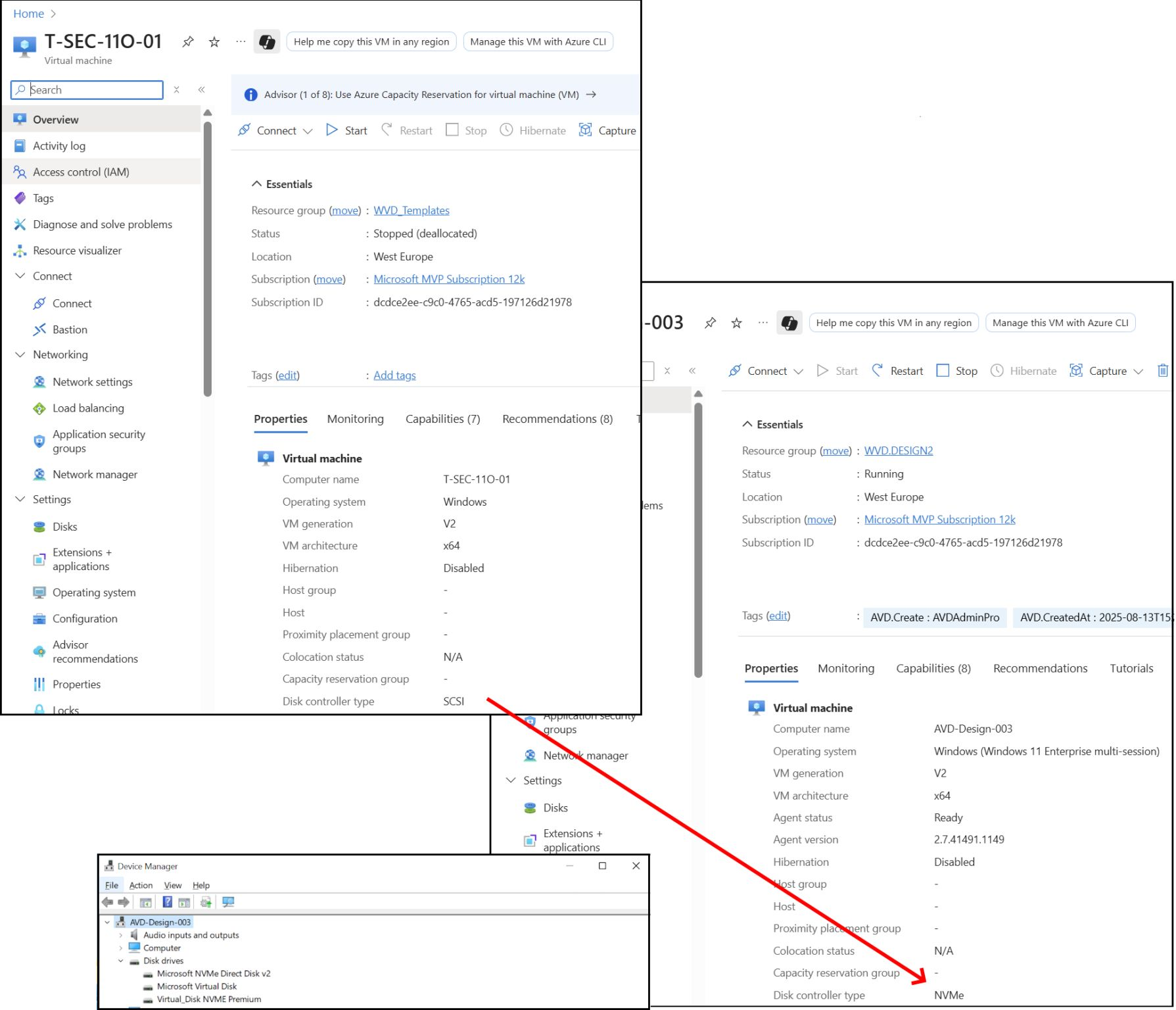Screen dimensions: 1176x1010
Task: Open Tags item in T-SEC-110-01 sidebar
Action: point(43,199)
